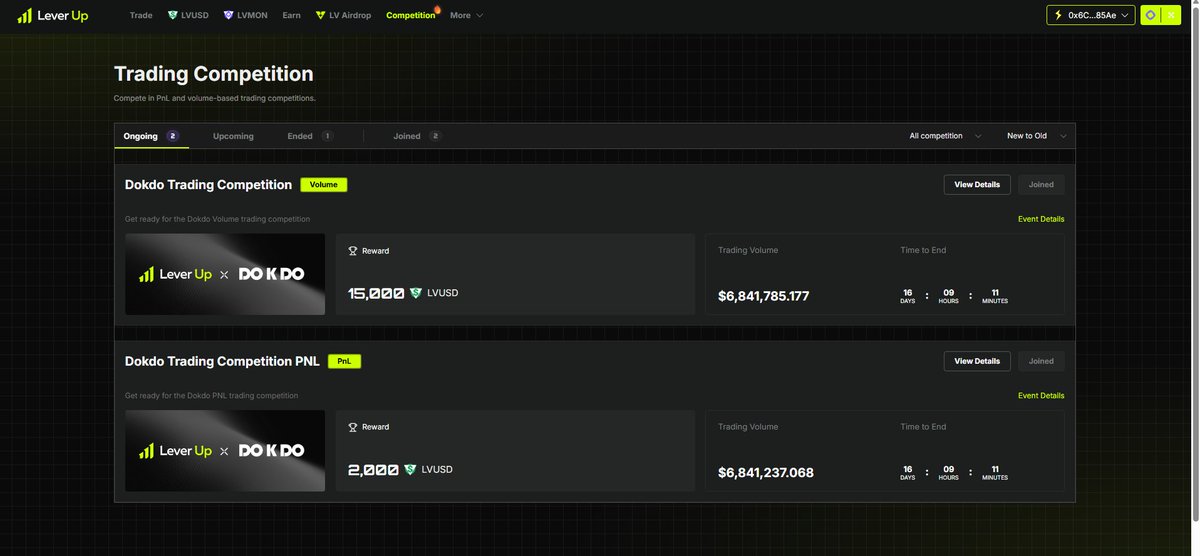Click the Dokdo Trading Competition title
This screenshot has width=1200, height=556.
tap(208, 185)
